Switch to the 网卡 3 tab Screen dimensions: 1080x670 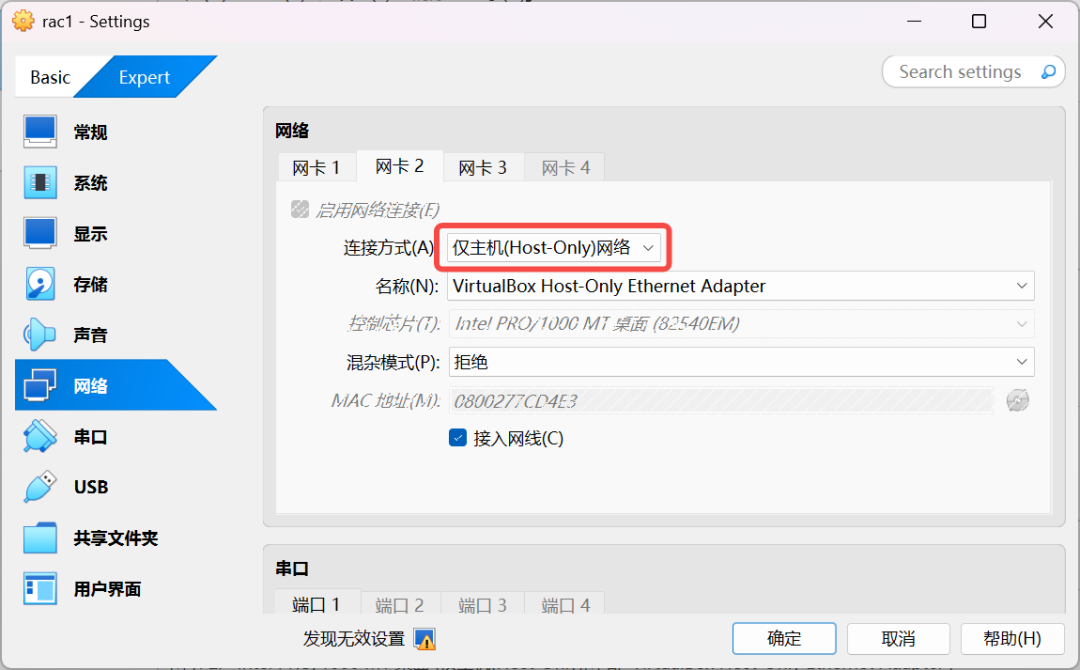(x=483, y=167)
